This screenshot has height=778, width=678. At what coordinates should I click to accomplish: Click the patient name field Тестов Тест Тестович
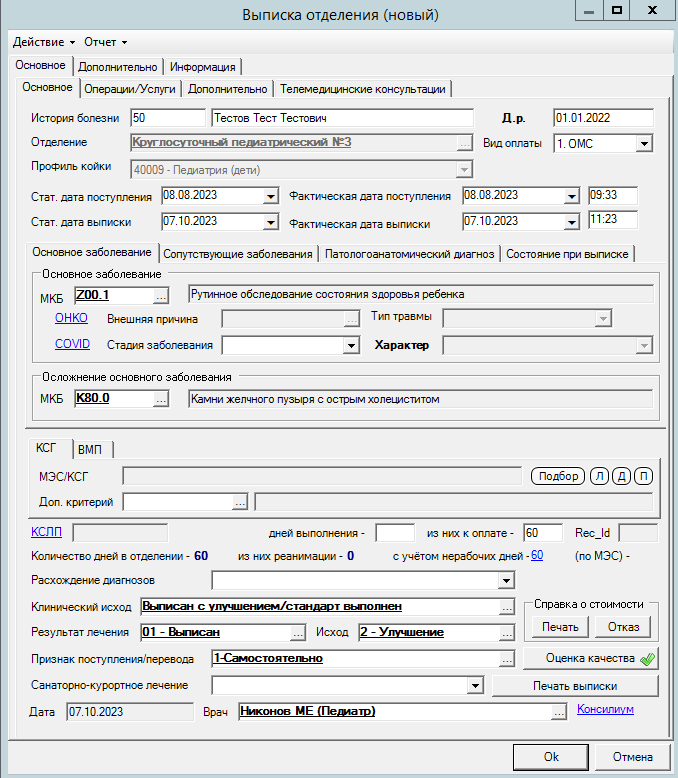coord(342,118)
